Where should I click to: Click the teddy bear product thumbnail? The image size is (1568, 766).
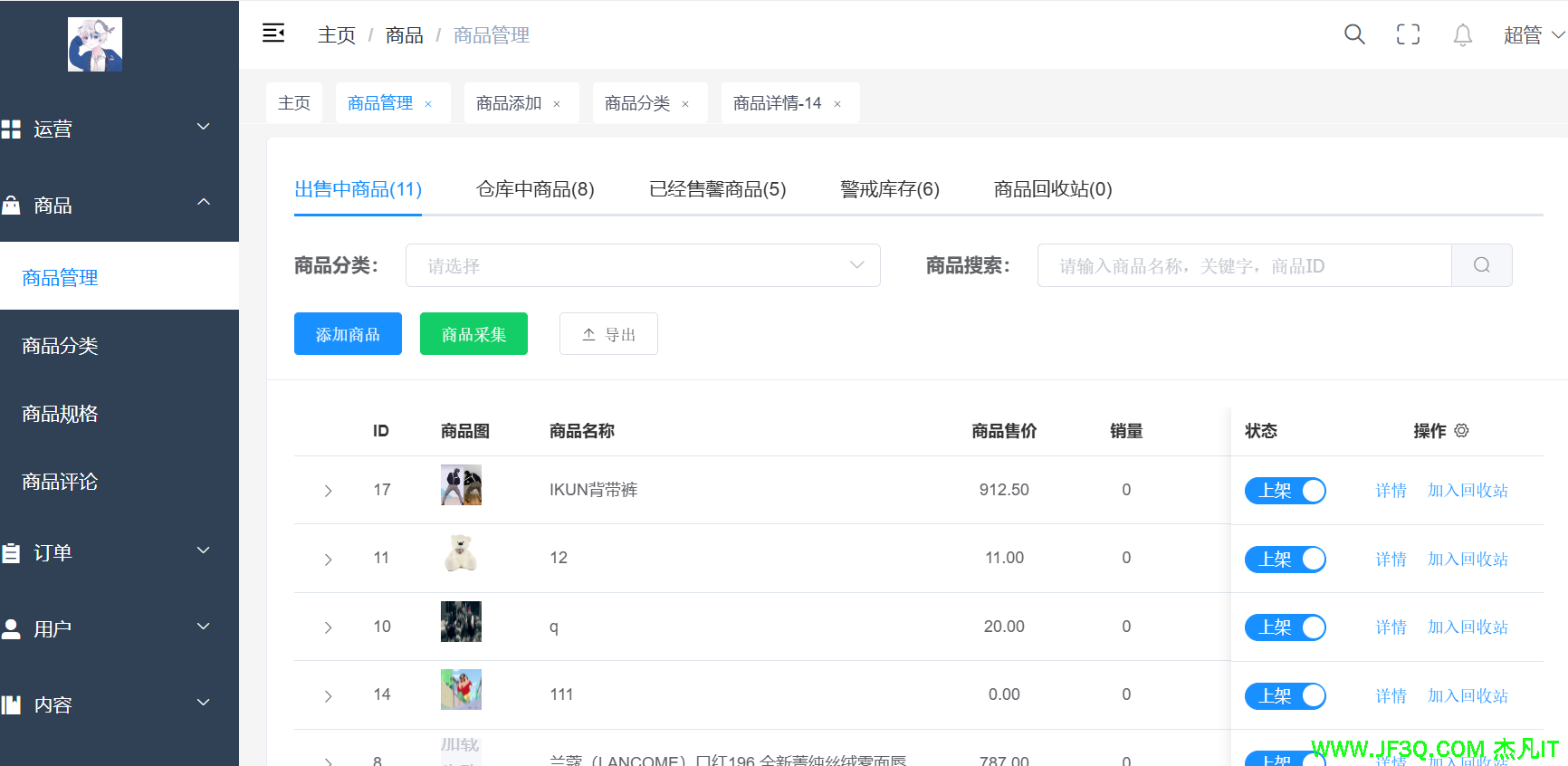pyautogui.click(x=461, y=553)
